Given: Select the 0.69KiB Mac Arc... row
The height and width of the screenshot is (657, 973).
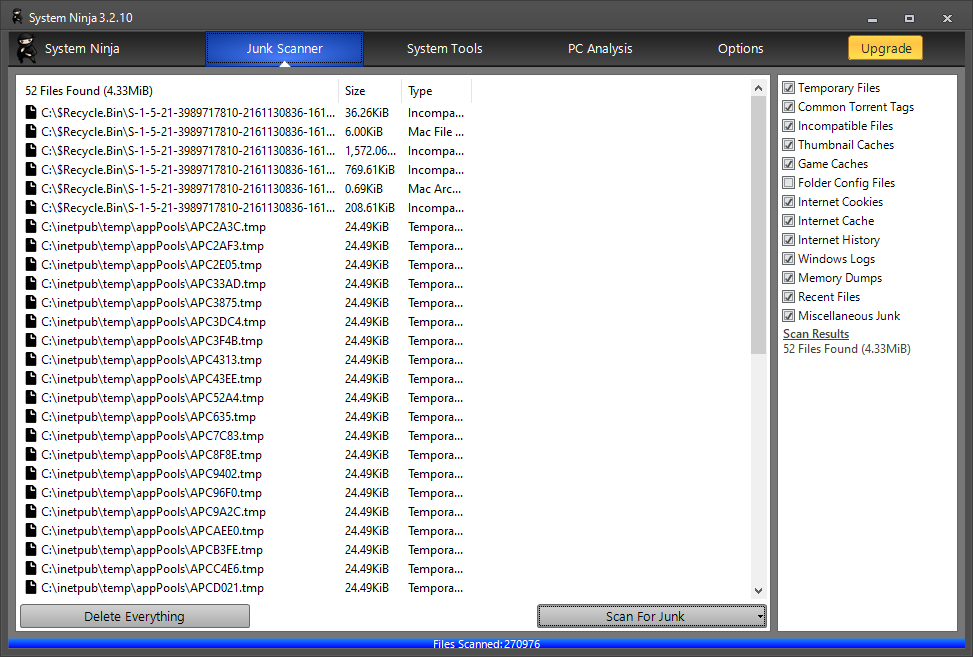Looking at the screenshot, I should 245,189.
